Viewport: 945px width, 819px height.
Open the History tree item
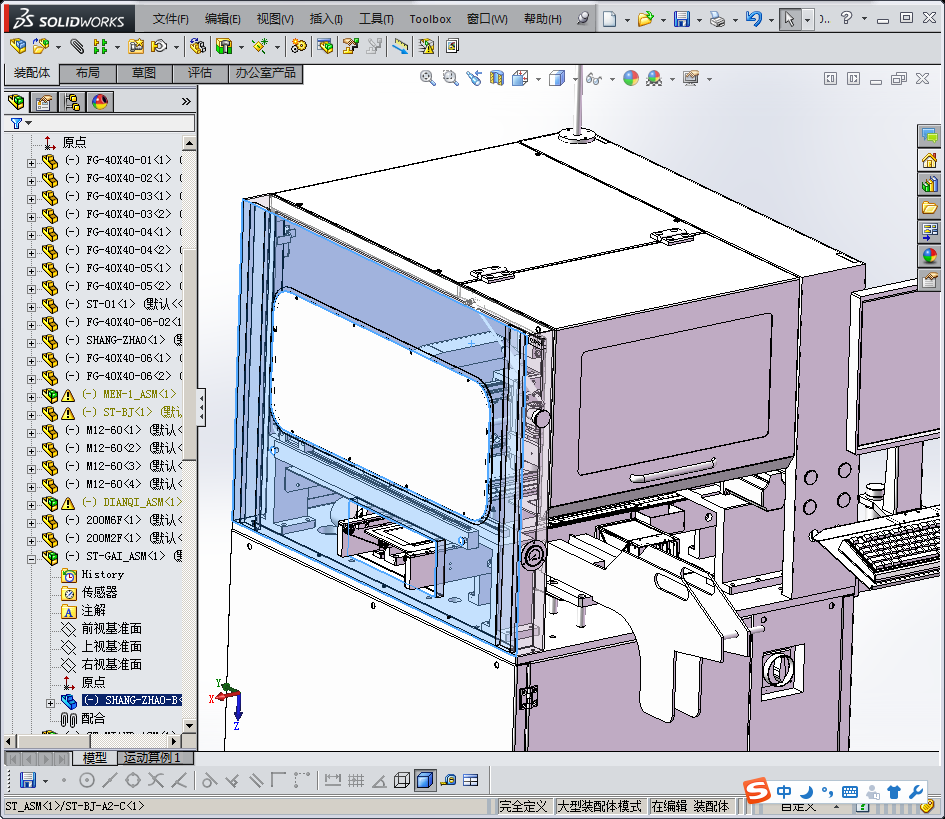pyautogui.click(x=102, y=574)
